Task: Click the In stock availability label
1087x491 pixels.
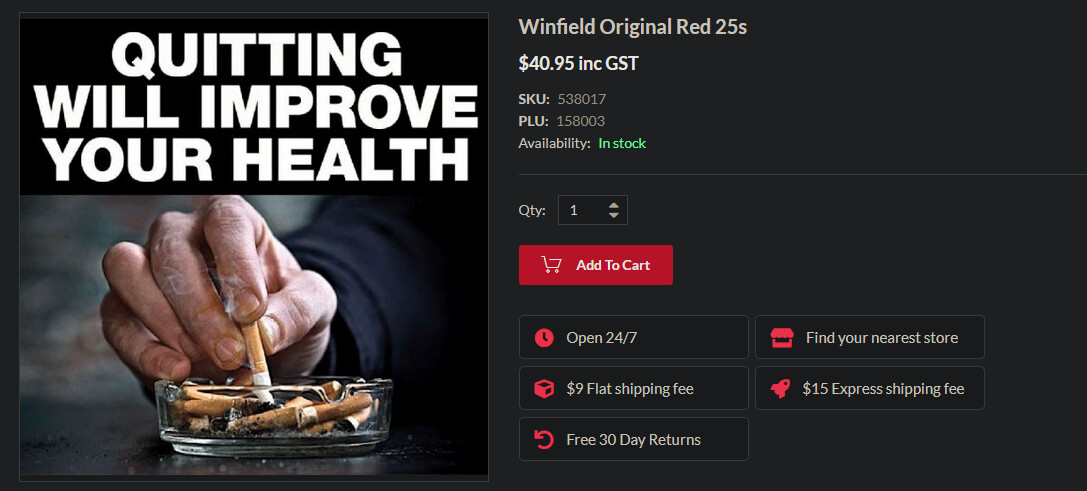Action: 622,144
